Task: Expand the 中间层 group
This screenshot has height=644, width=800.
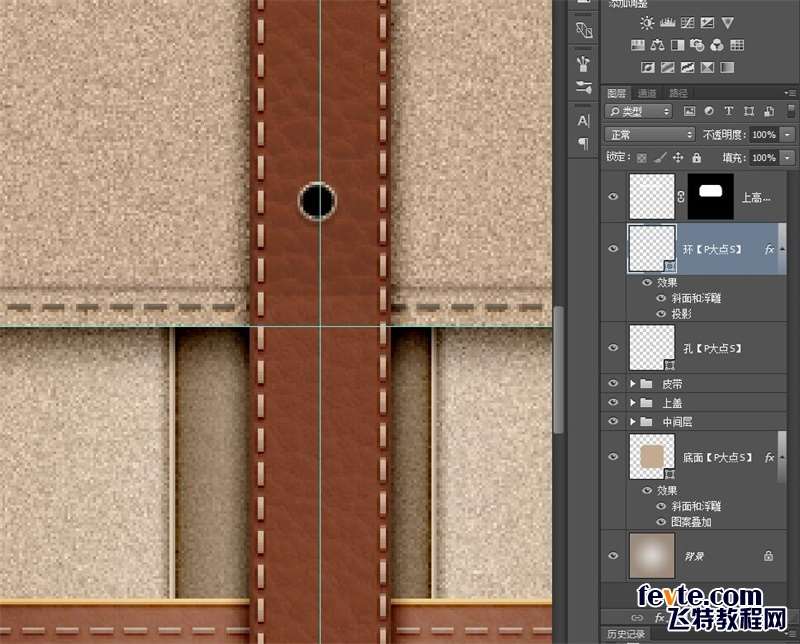Action: (x=633, y=422)
